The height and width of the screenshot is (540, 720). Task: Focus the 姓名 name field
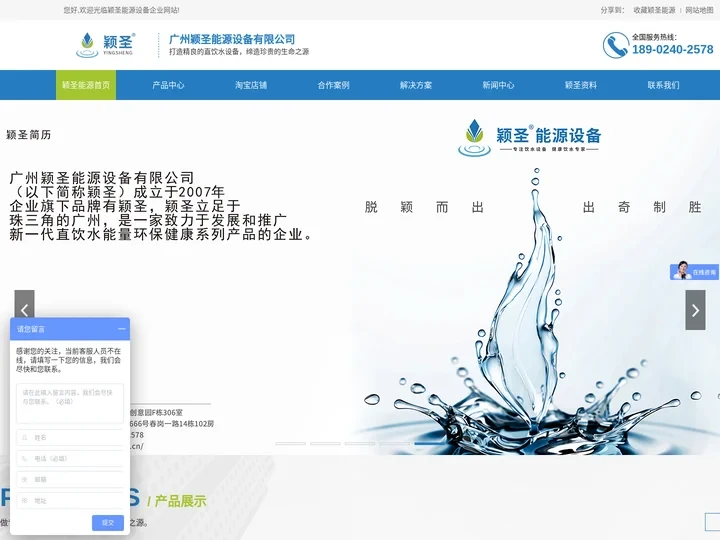coord(70,438)
